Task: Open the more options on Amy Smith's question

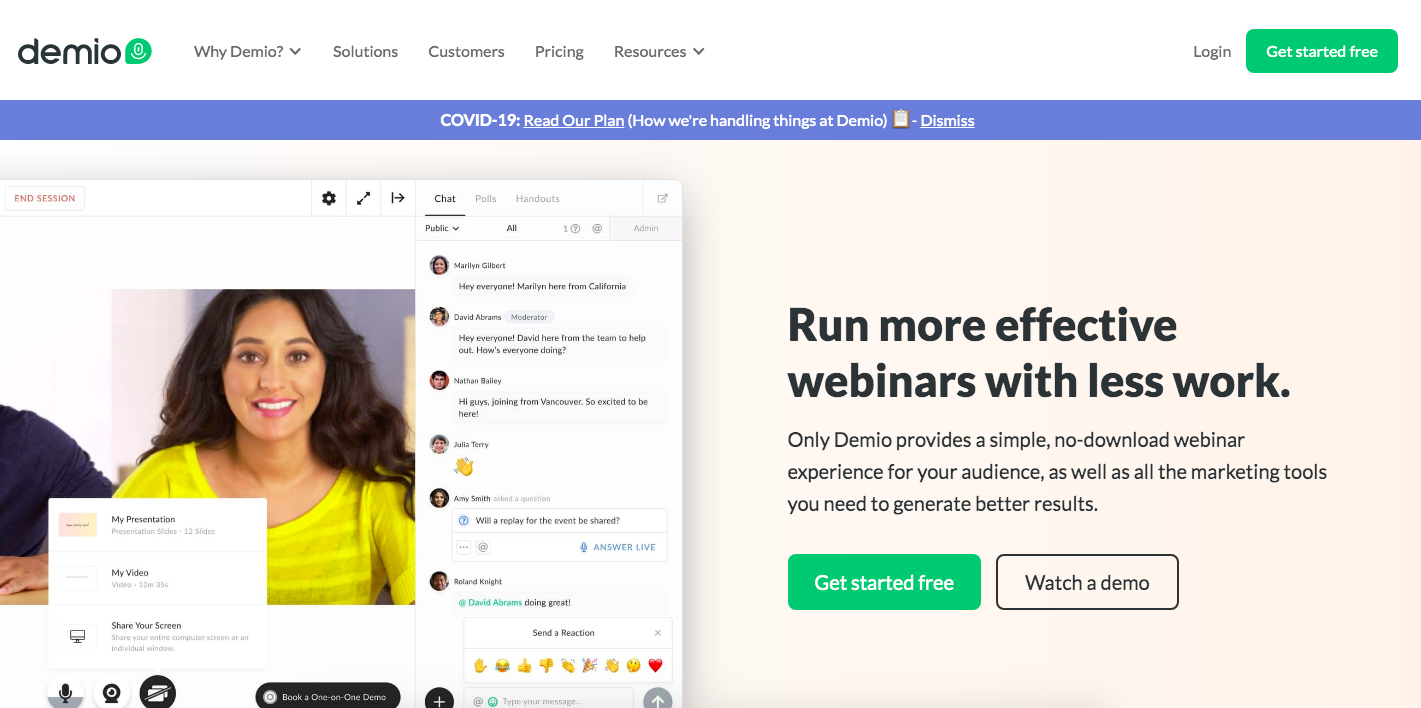Action: (x=463, y=547)
